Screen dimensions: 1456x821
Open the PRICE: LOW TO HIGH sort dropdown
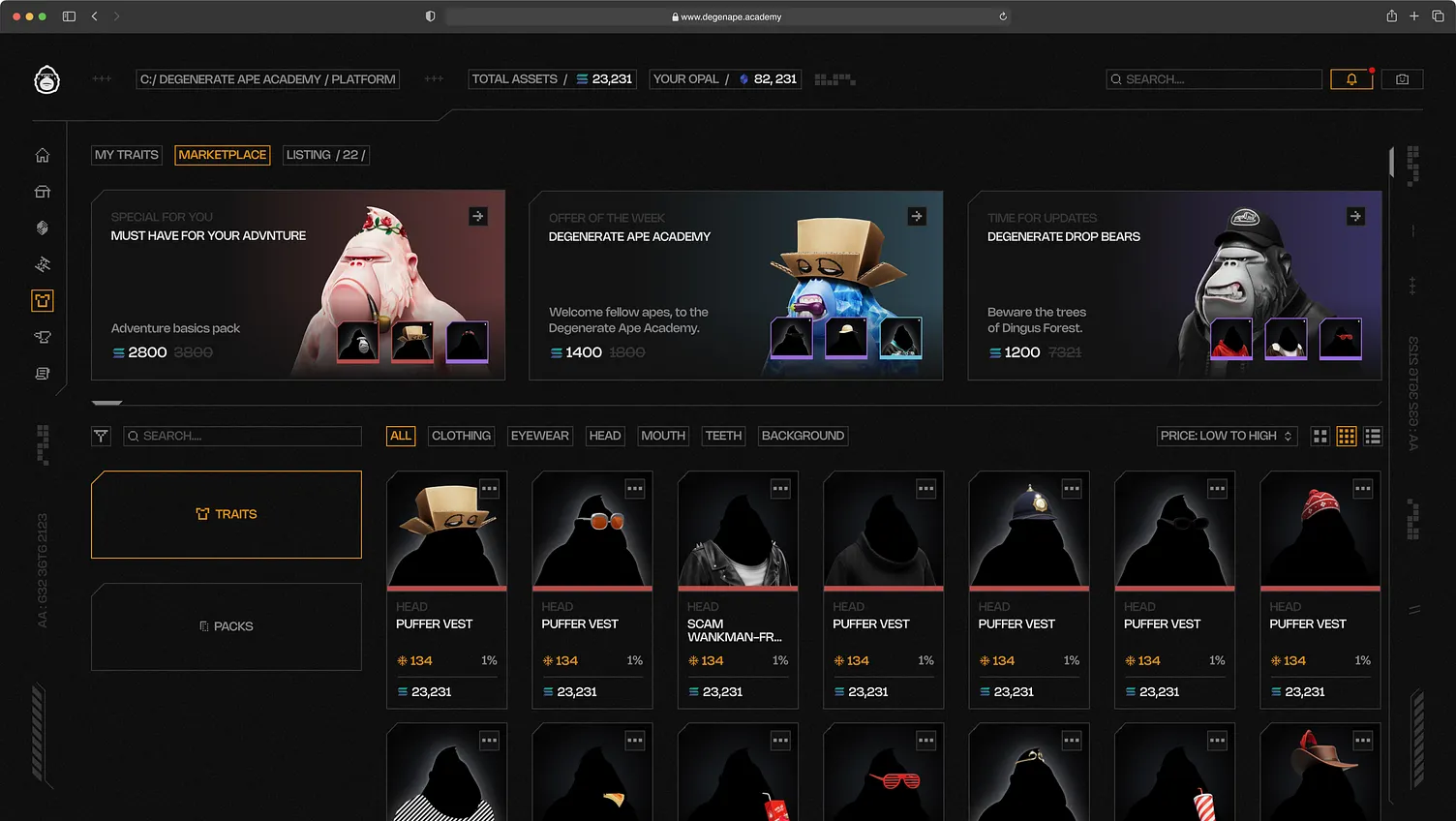pyautogui.click(x=1226, y=436)
